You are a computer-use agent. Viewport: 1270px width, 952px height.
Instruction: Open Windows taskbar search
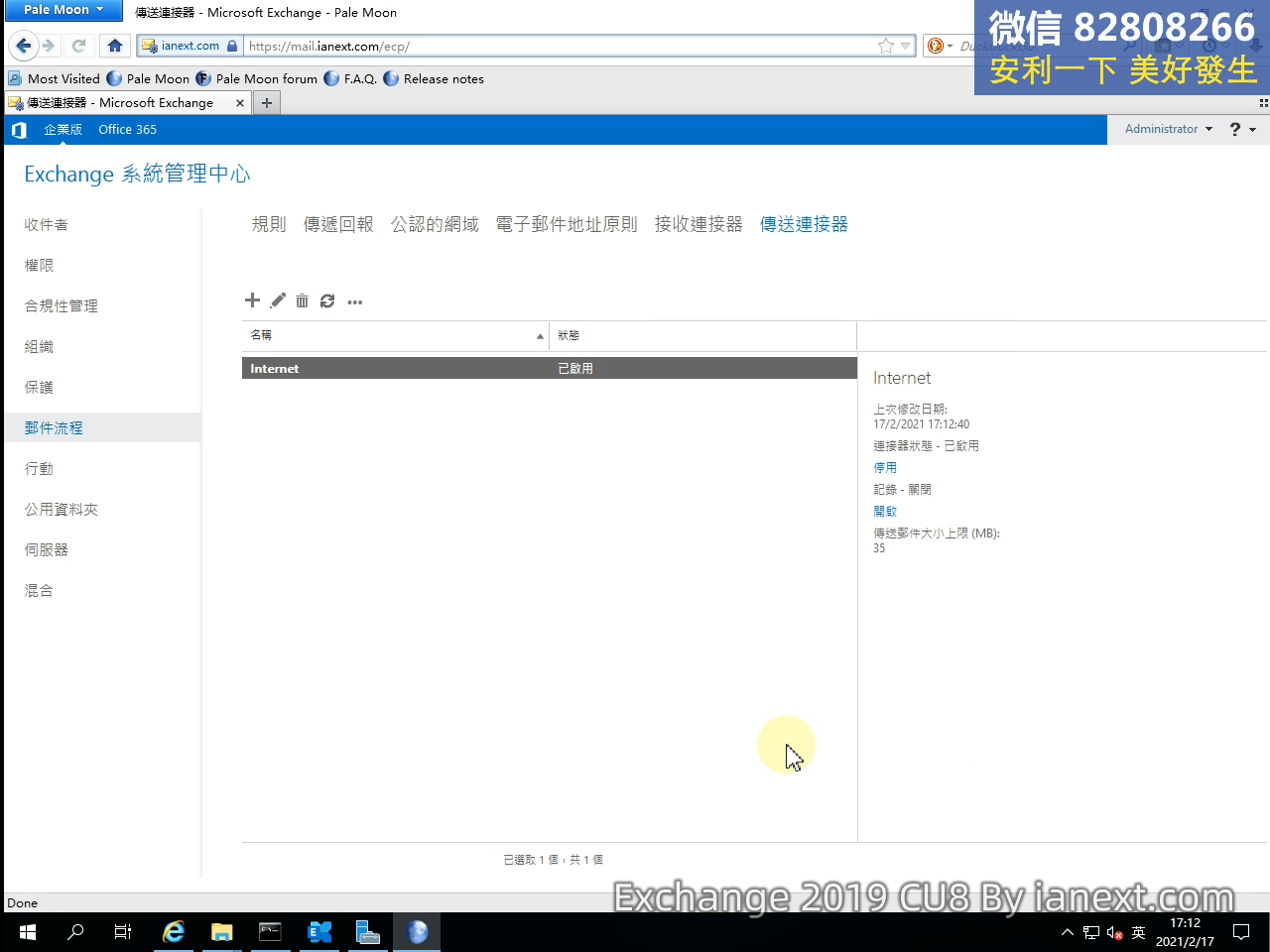(75, 932)
